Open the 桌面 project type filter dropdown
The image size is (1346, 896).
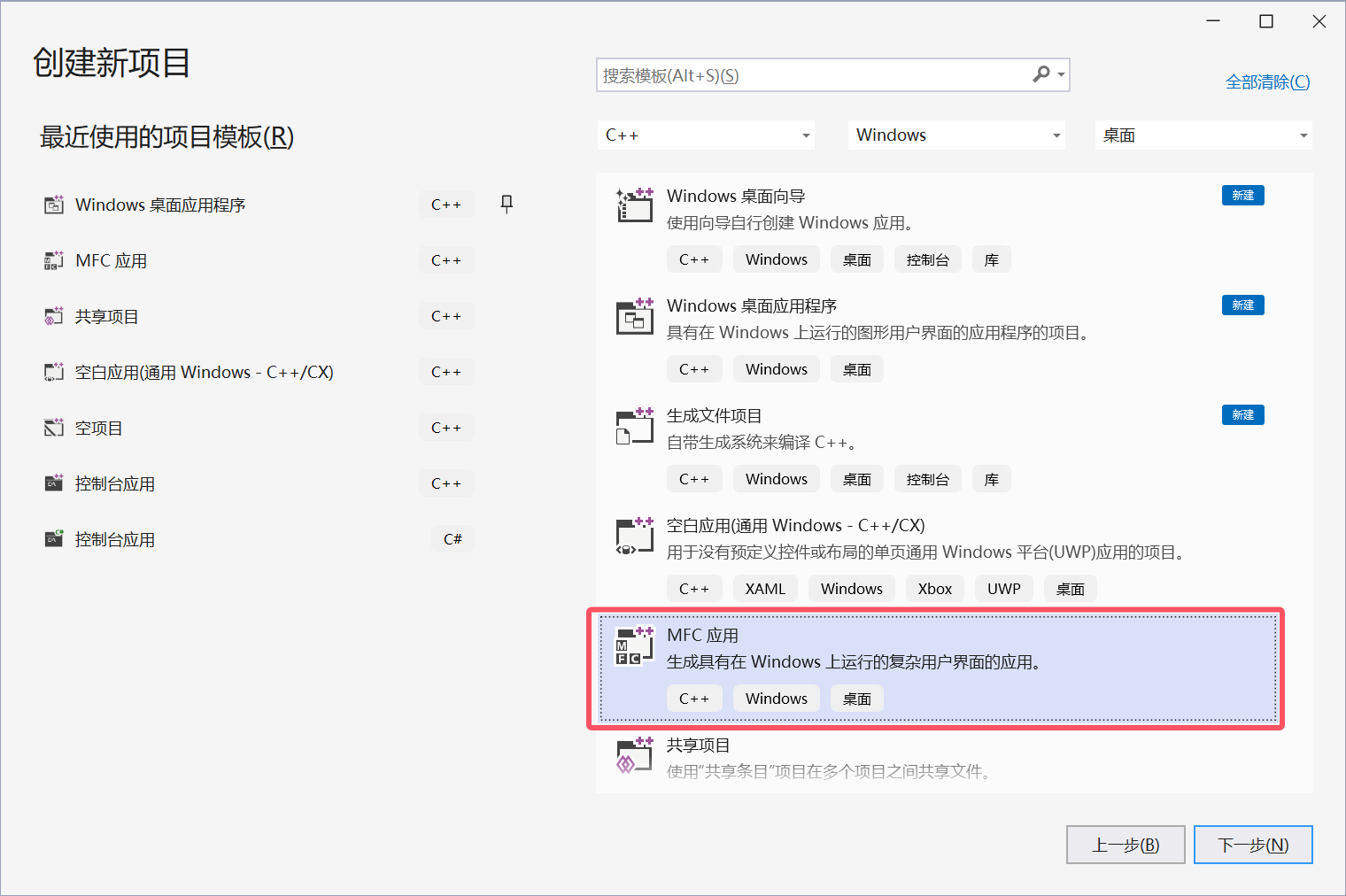[1203, 135]
